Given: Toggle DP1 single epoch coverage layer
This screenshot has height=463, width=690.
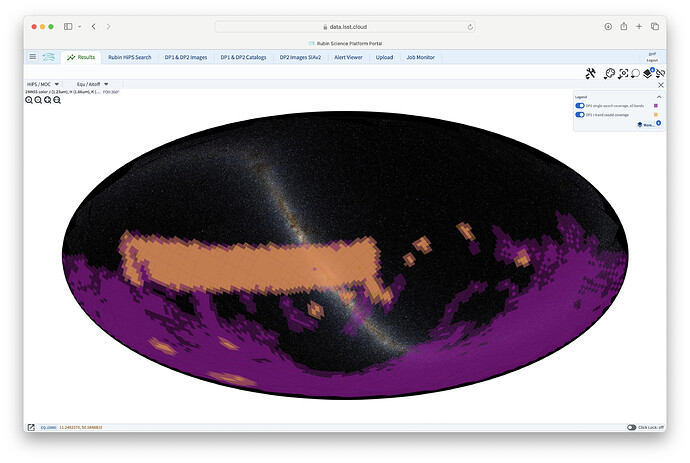Looking at the screenshot, I should tap(580, 106).
